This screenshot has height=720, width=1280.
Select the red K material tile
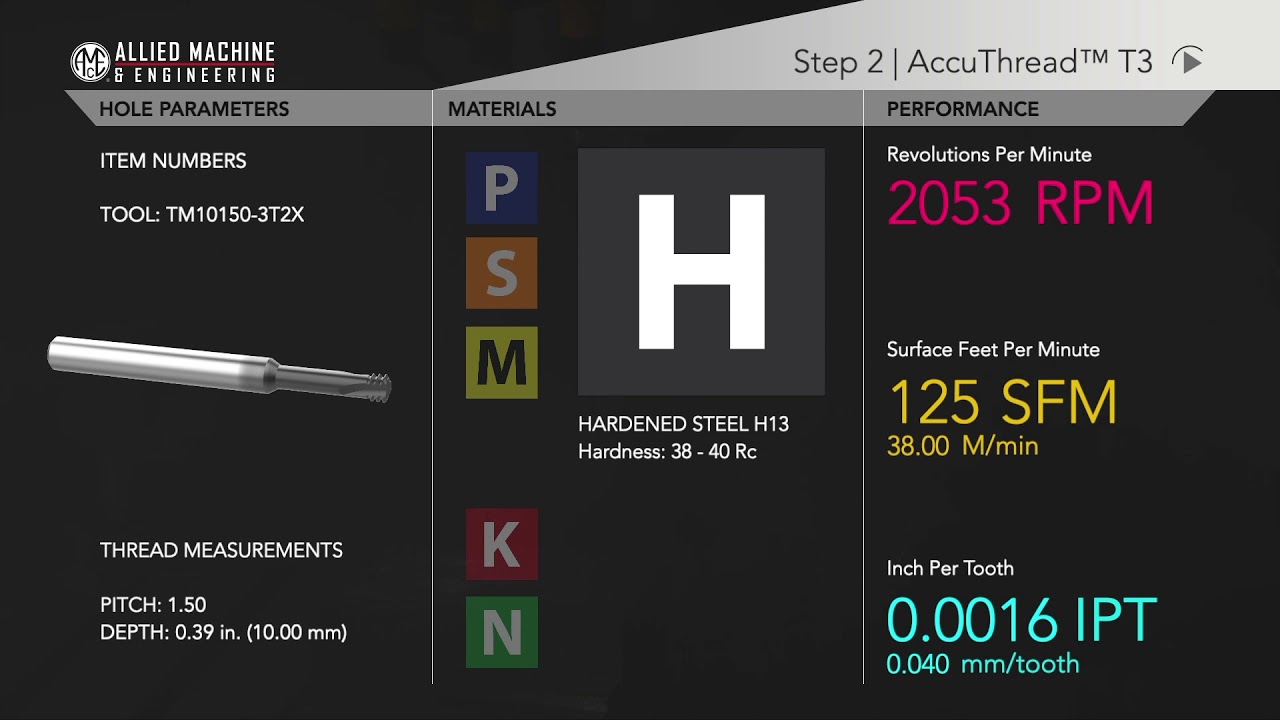pos(502,544)
